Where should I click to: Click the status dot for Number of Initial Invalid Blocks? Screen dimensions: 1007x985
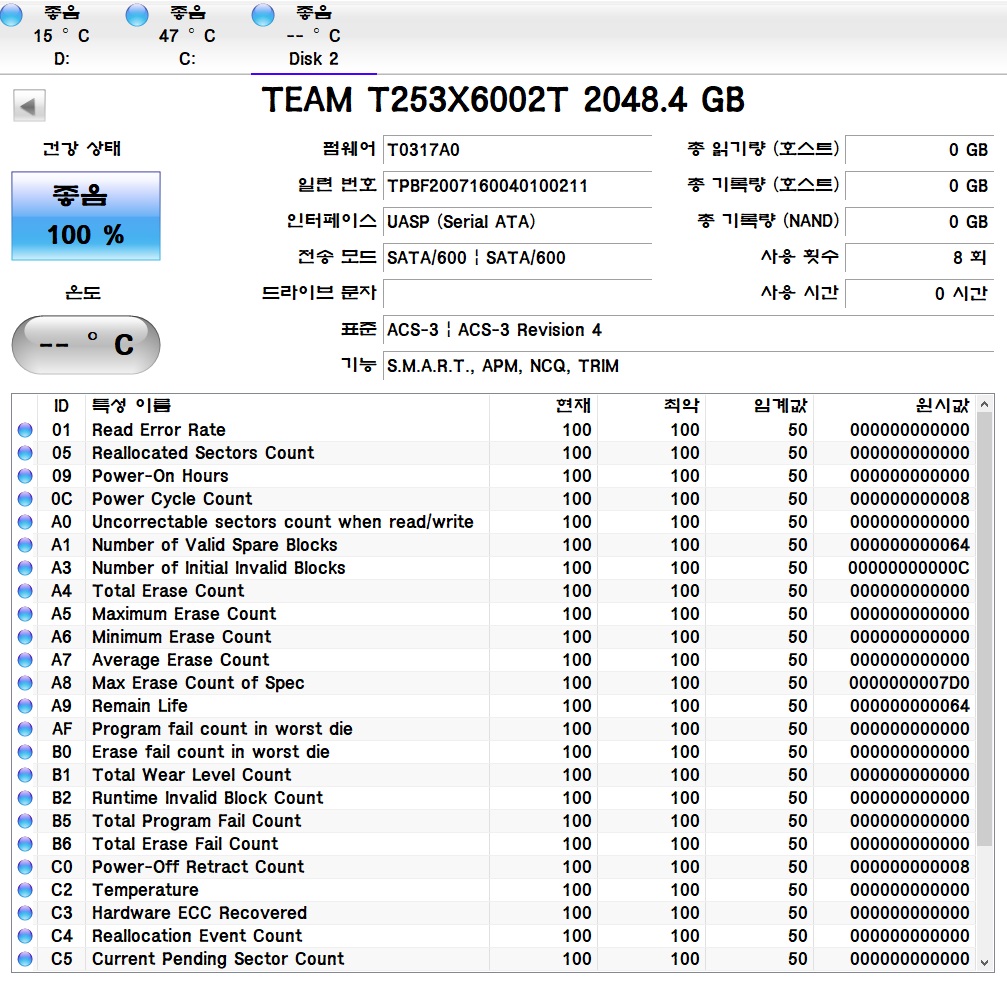25,568
